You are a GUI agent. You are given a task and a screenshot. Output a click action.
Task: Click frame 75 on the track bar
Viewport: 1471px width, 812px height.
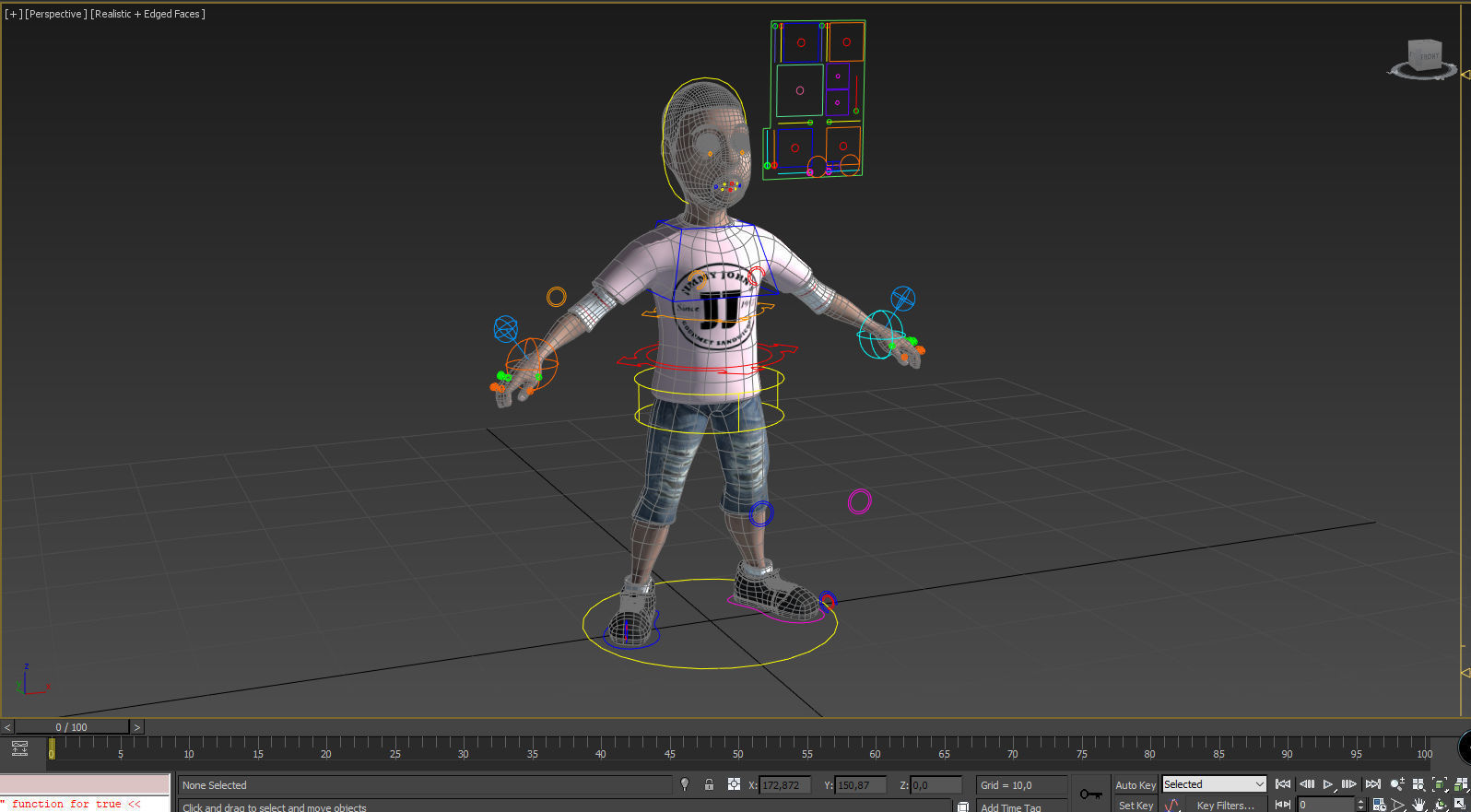(1081, 753)
